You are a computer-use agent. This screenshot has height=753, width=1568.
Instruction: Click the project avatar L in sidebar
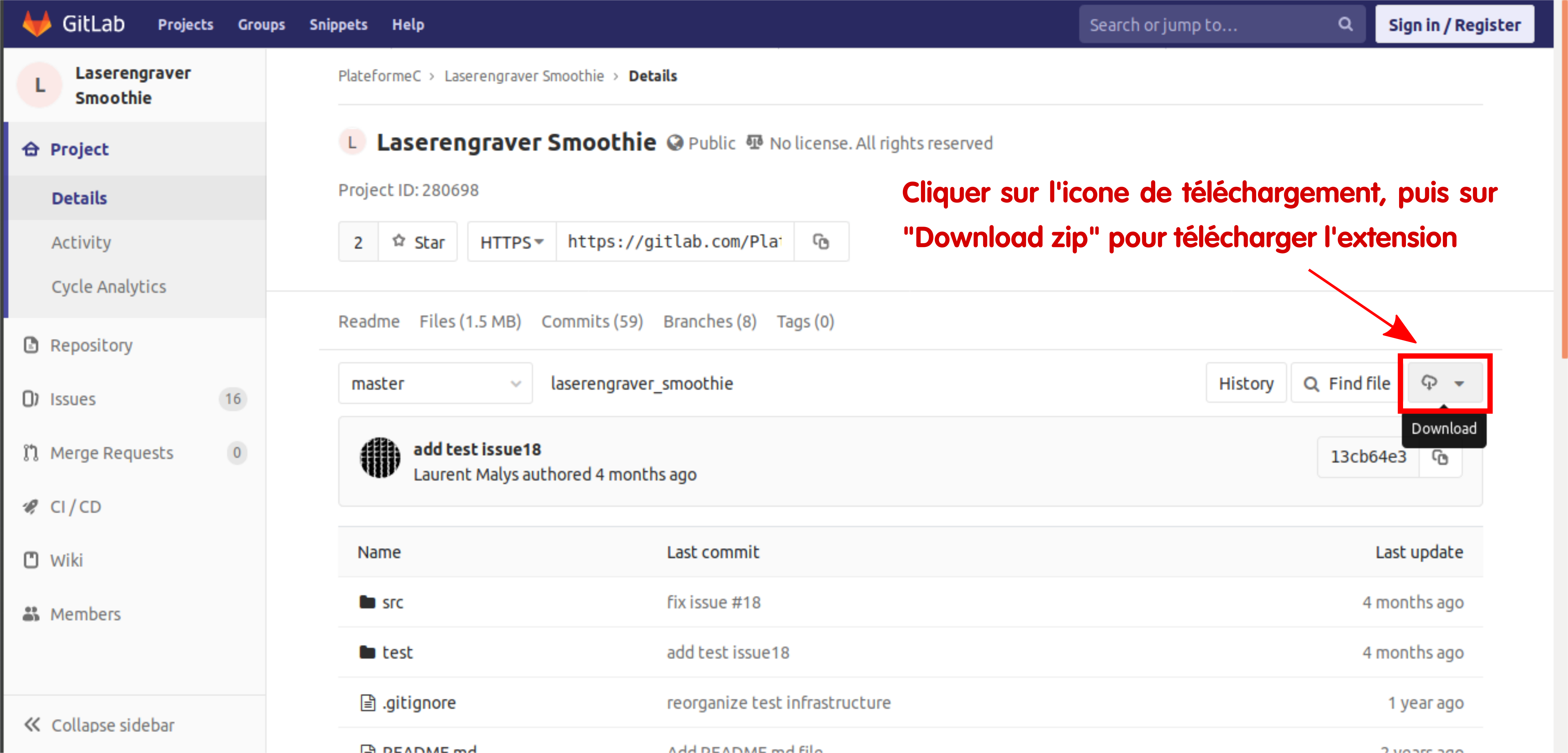click(x=40, y=85)
